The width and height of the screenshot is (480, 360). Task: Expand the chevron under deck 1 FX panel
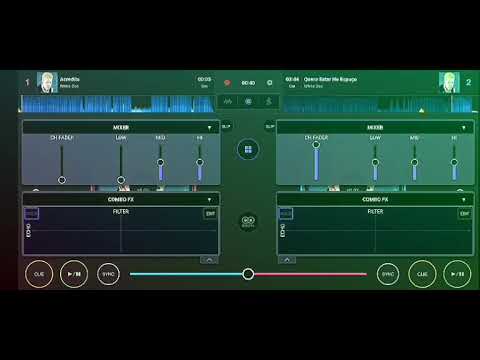[209, 260]
